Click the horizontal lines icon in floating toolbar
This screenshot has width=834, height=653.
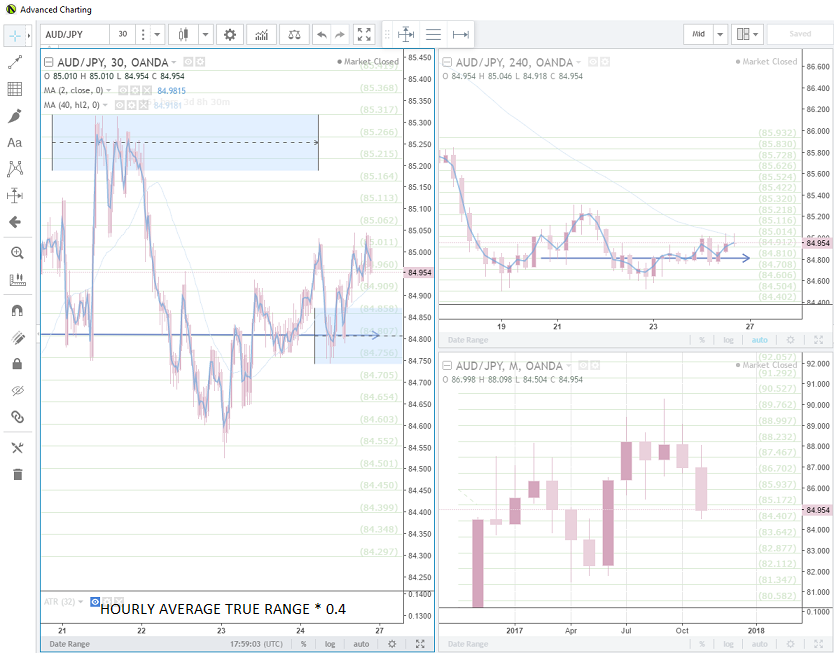pyautogui.click(x=433, y=35)
